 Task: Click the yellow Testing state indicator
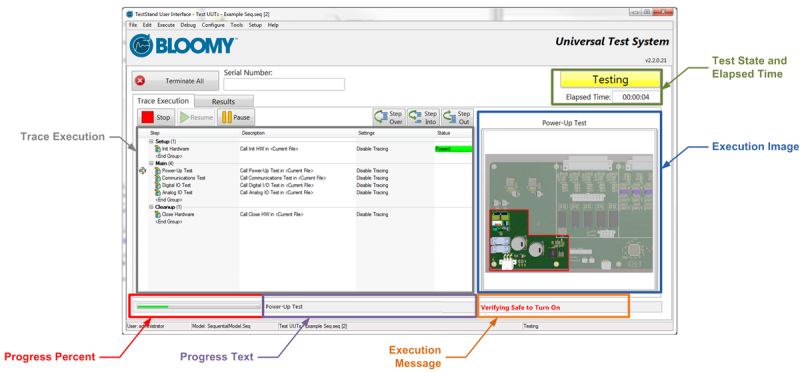click(610, 80)
